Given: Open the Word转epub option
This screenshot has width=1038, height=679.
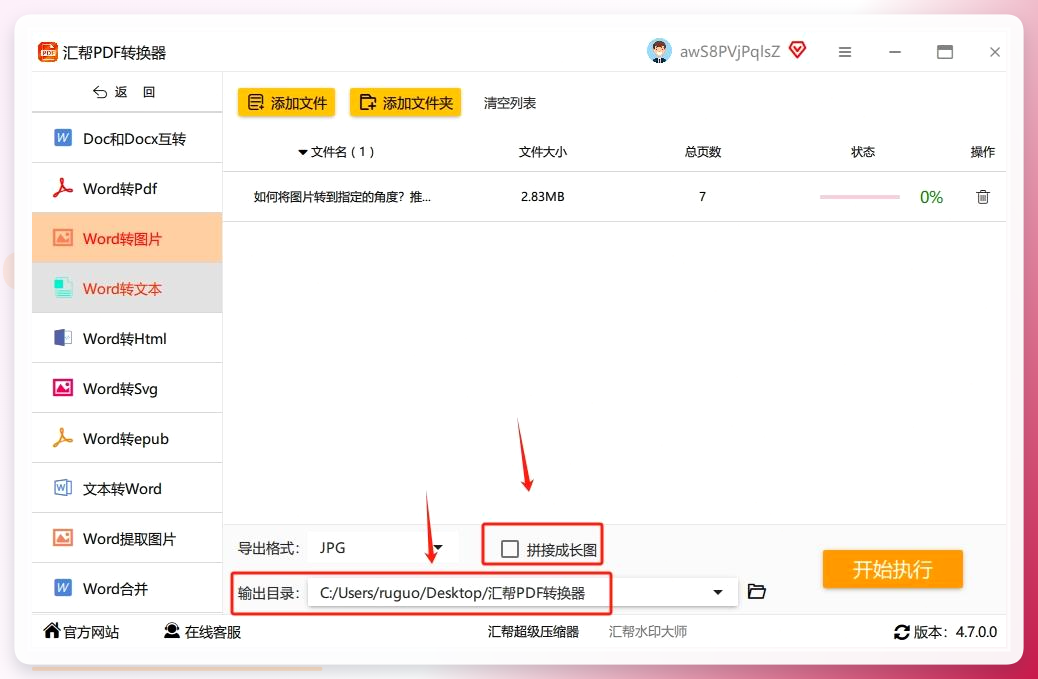Looking at the screenshot, I should (127, 437).
